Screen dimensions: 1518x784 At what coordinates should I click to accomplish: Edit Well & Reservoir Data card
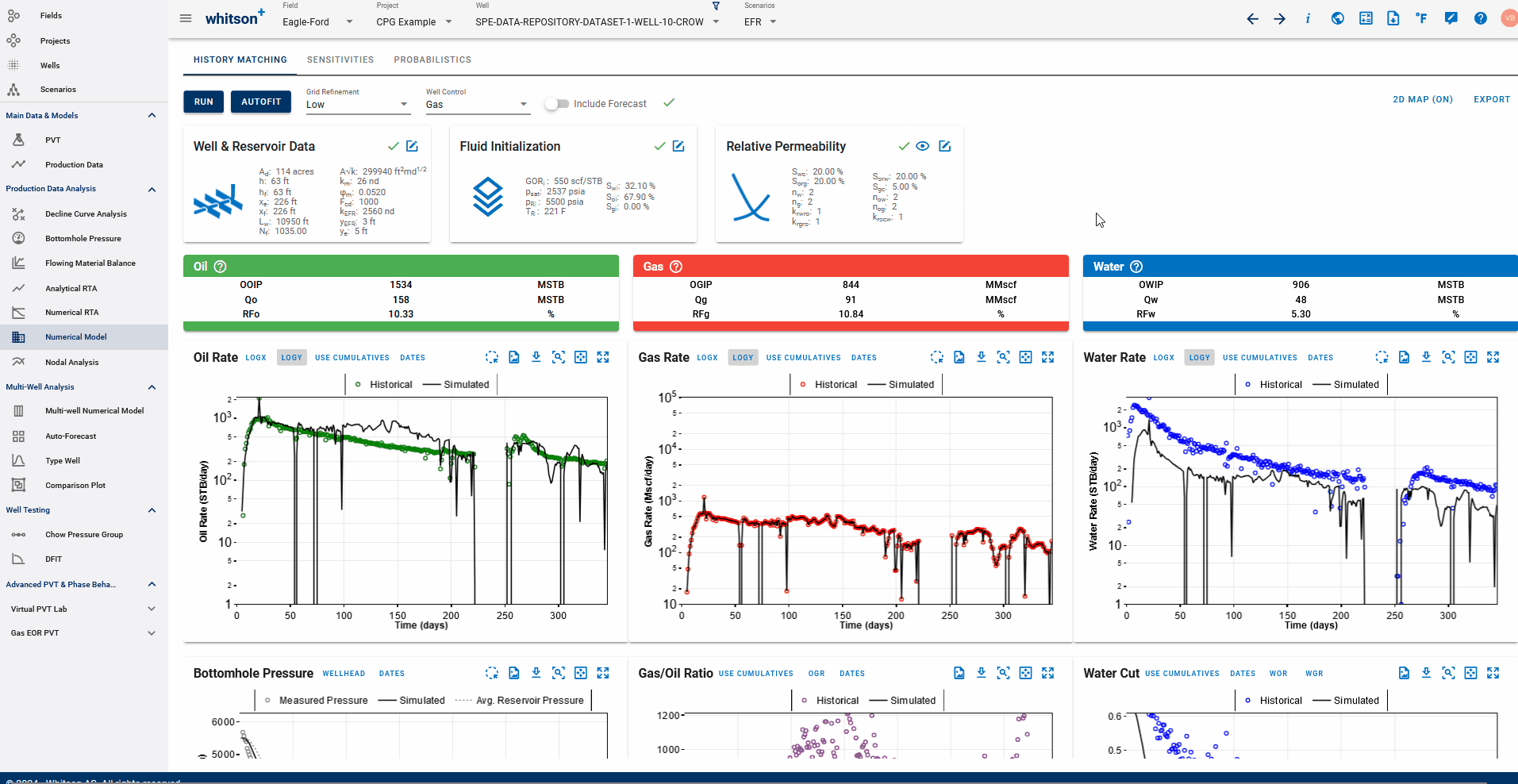tap(412, 146)
